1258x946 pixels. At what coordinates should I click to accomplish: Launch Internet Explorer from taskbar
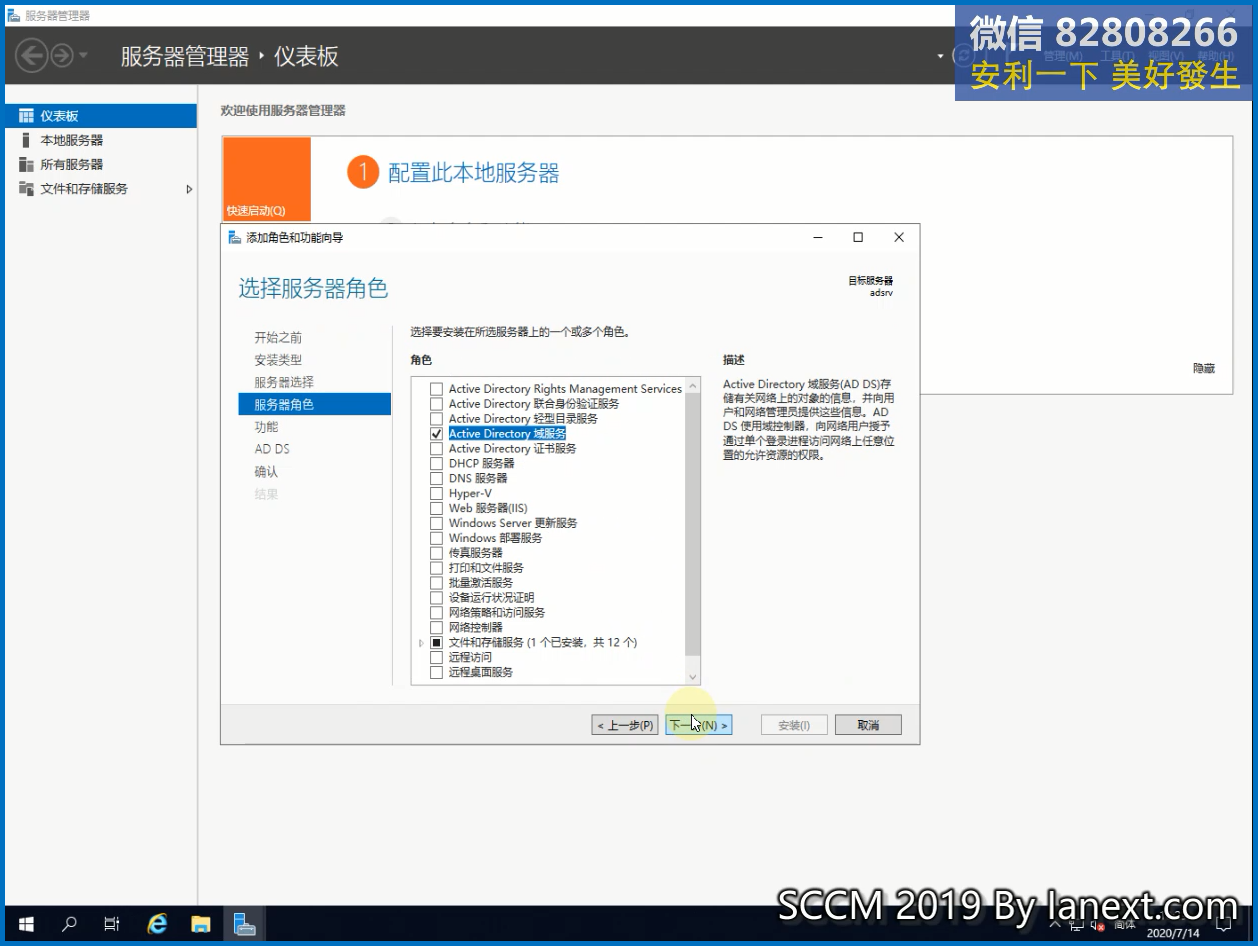pyautogui.click(x=157, y=924)
